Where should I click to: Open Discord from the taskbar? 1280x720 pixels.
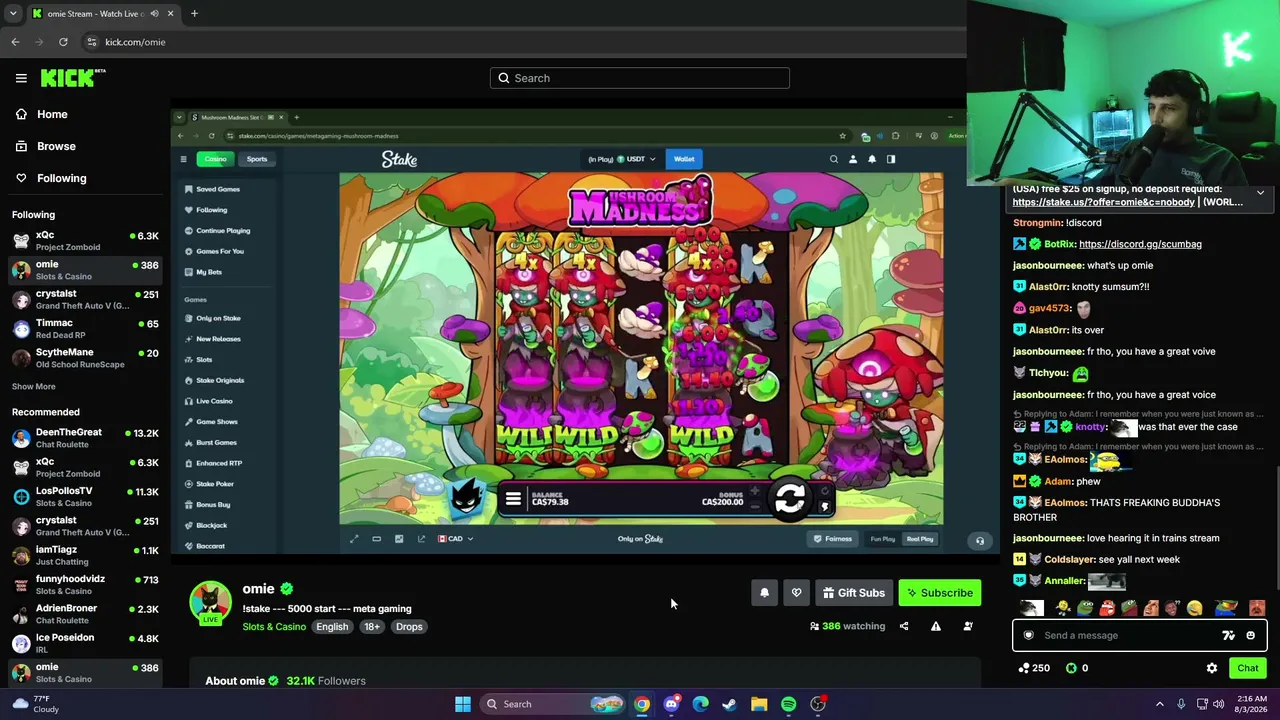point(671,704)
